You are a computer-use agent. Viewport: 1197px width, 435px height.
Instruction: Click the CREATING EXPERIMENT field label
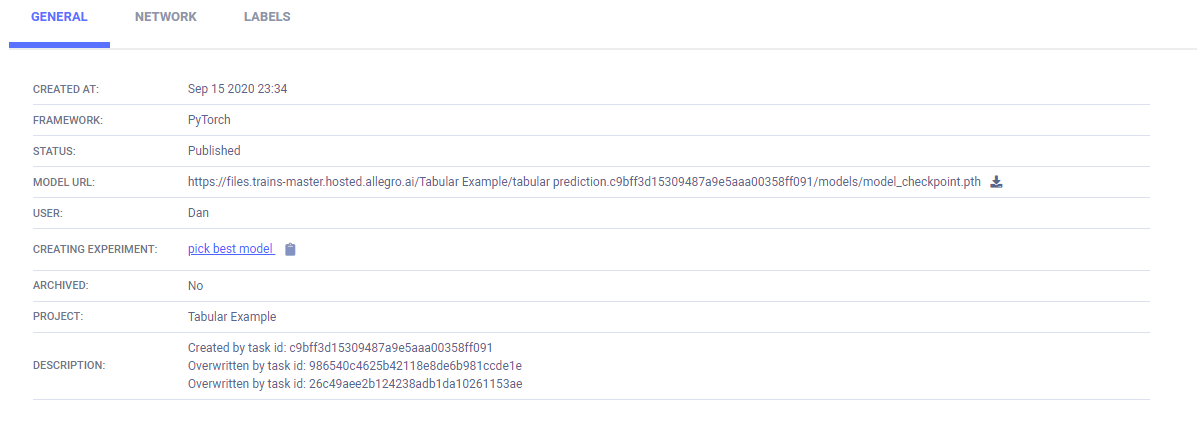pos(95,249)
